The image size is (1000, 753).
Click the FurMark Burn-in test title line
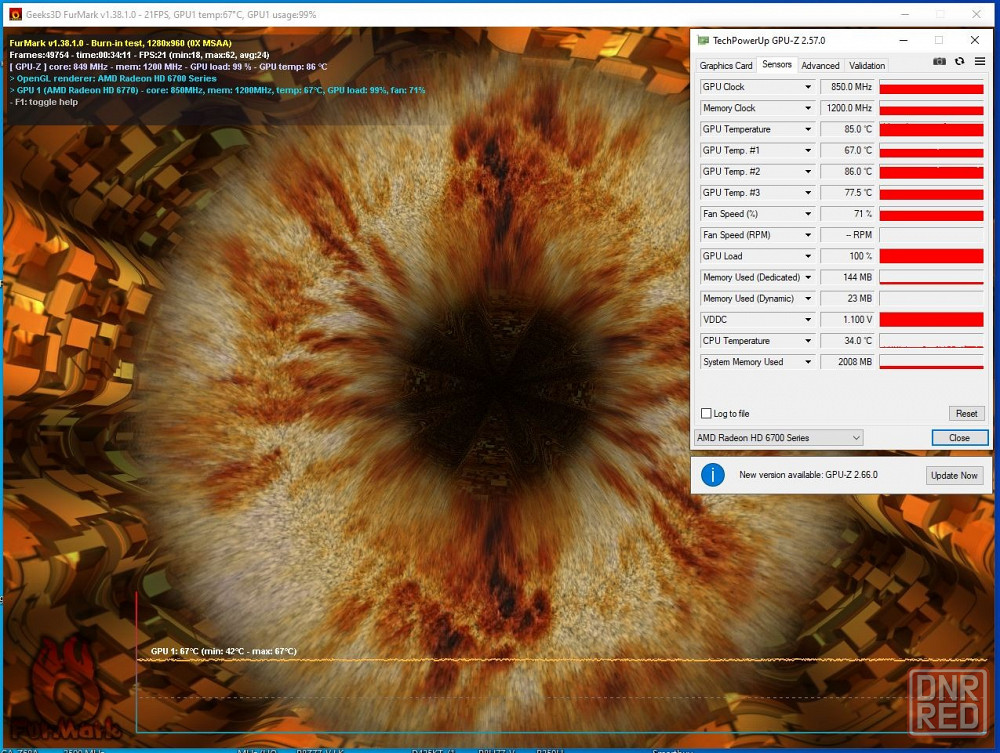tap(121, 43)
